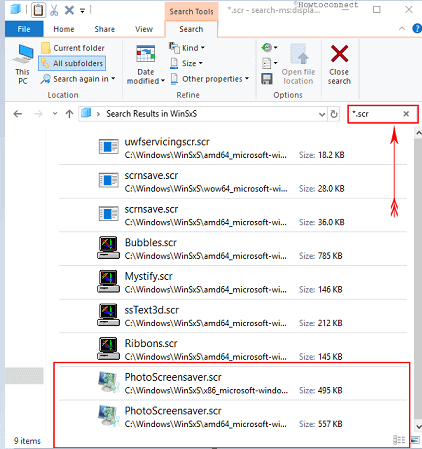Switch to the View ribbon tab
This screenshot has height=449, width=422.
(x=144, y=29)
